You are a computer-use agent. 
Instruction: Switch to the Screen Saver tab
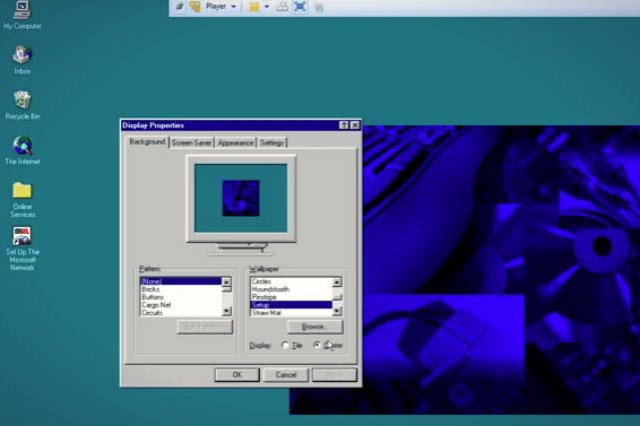[191, 143]
